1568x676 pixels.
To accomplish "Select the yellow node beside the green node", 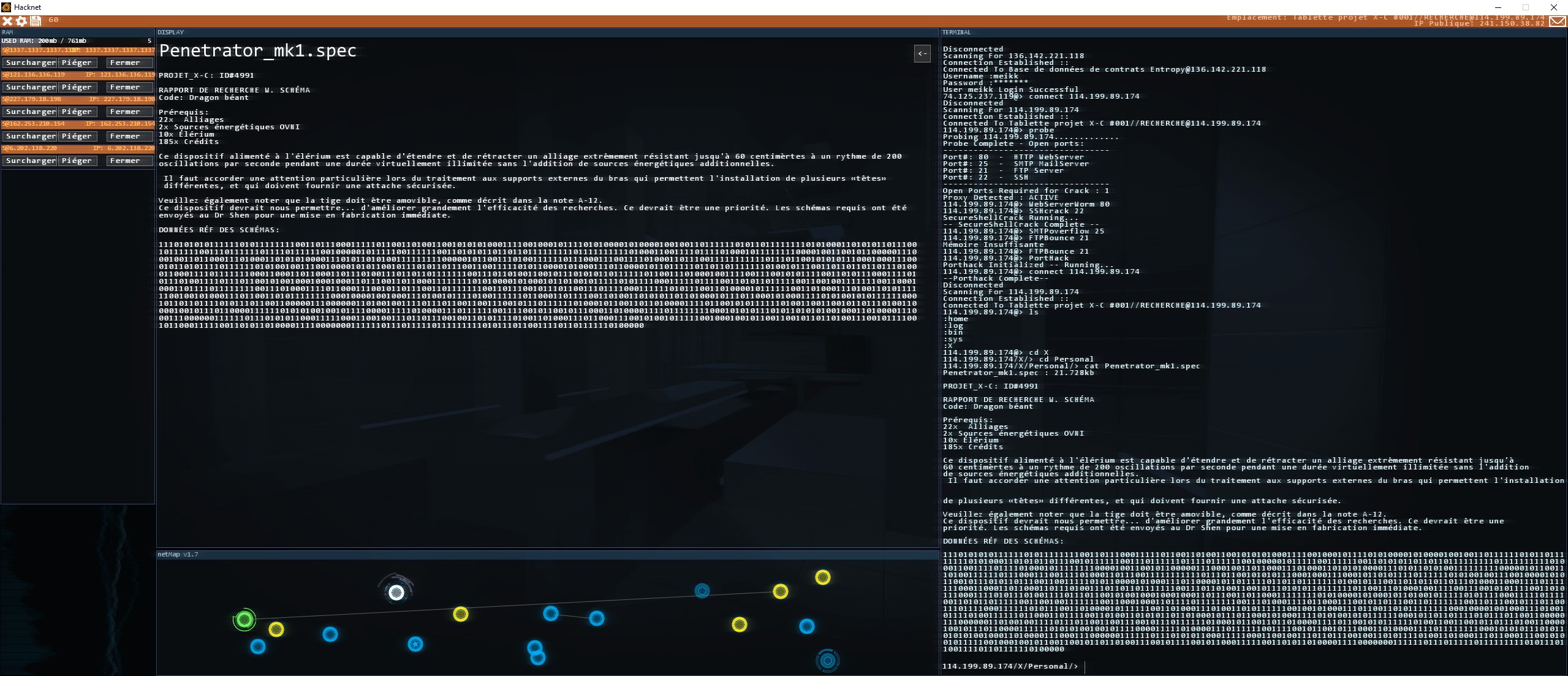I will (x=276, y=629).
